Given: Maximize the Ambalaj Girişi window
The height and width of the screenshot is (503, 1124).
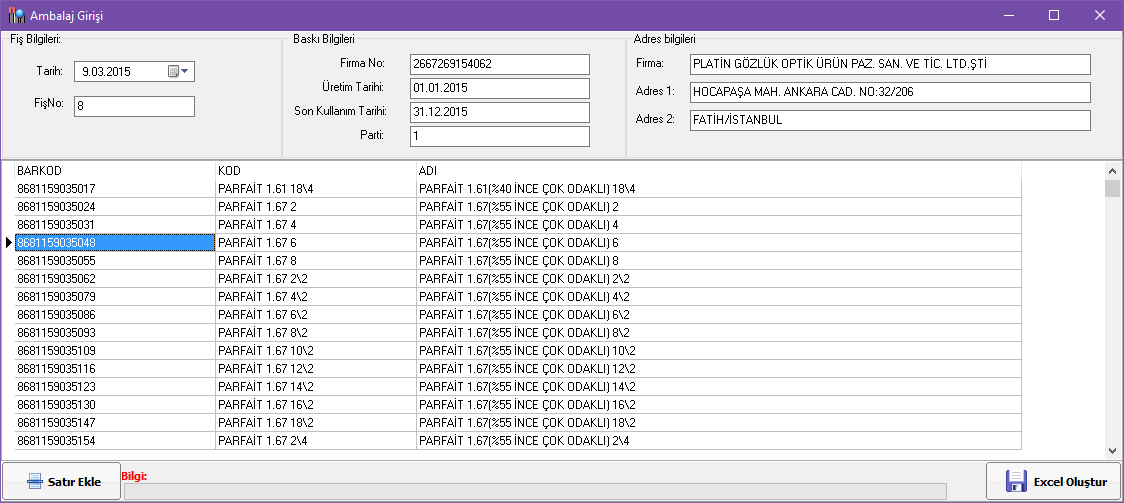Looking at the screenshot, I should [1054, 15].
